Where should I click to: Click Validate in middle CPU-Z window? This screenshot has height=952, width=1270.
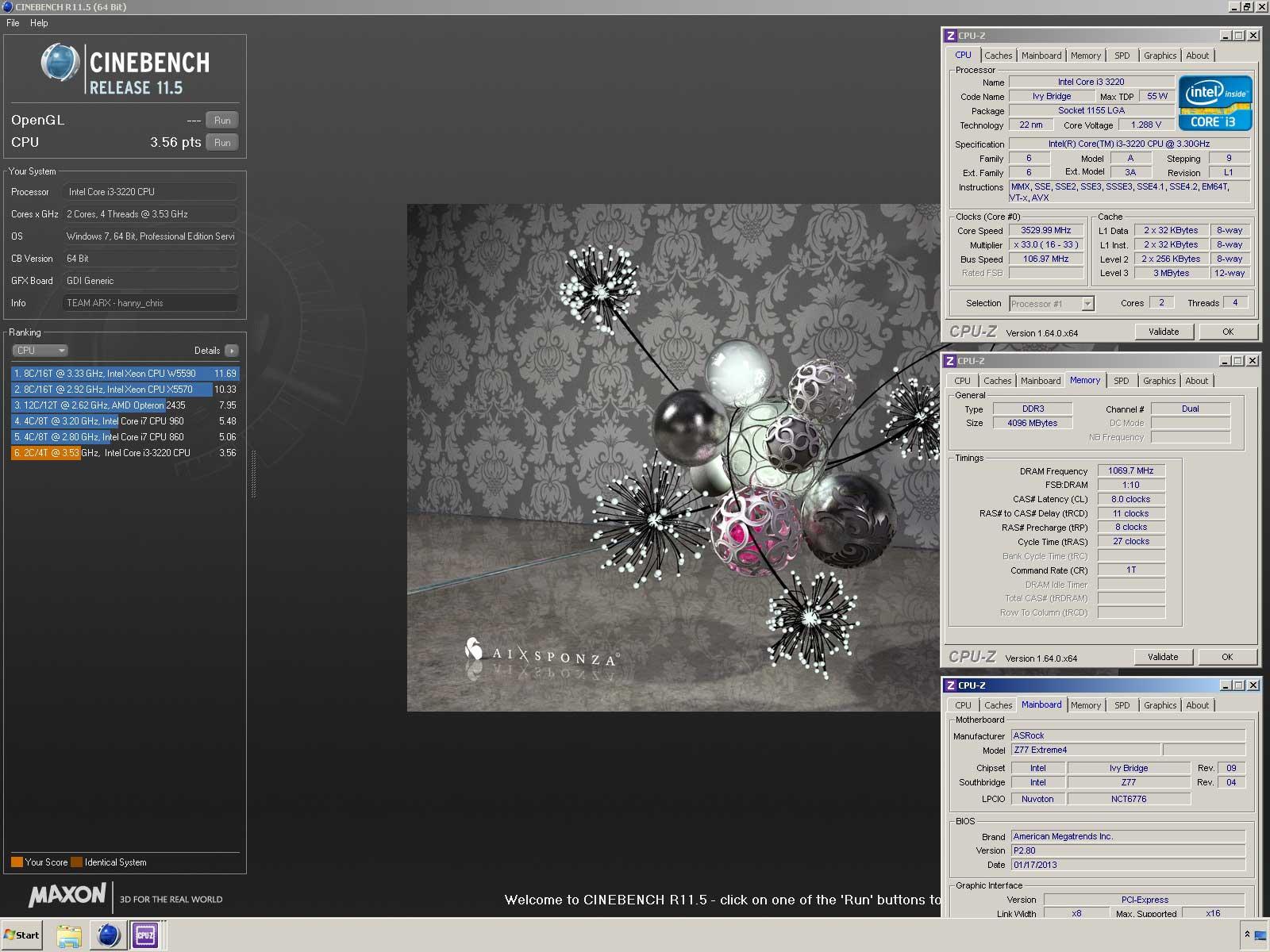[1163, 657]
